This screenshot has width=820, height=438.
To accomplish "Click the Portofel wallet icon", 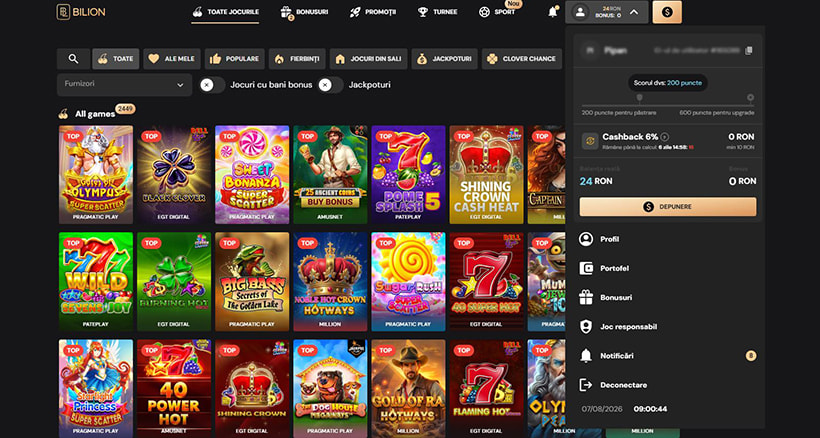I will [x=586, y=269].
